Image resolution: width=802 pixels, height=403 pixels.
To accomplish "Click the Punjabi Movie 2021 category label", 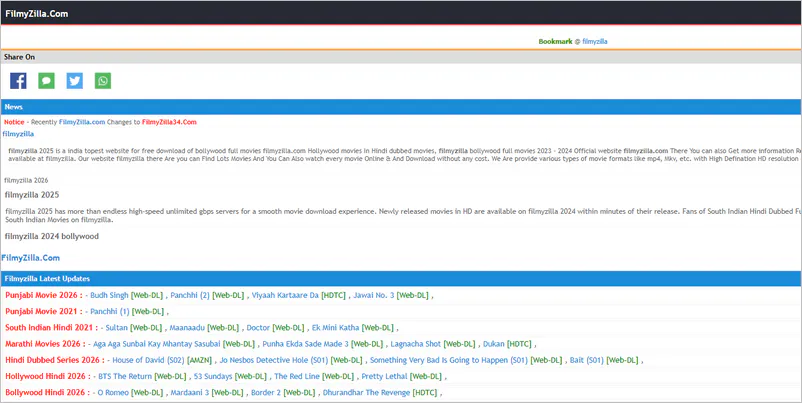I will tap(44, 311).
